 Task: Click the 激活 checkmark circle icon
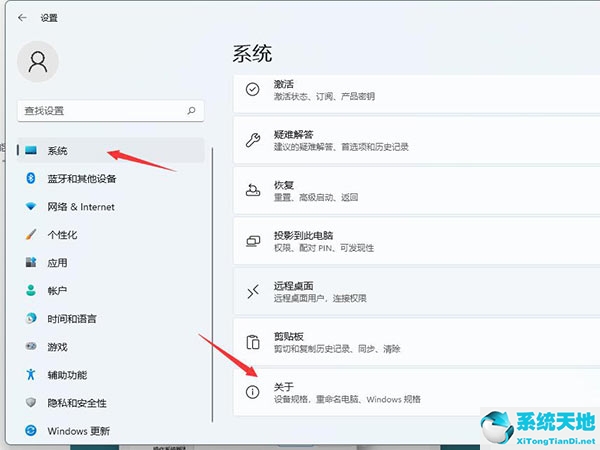[x=253, y=89]
